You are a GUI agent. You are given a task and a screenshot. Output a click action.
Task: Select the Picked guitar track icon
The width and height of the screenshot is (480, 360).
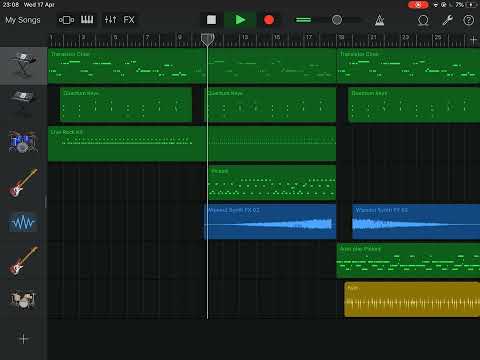(x=23, y=183)
